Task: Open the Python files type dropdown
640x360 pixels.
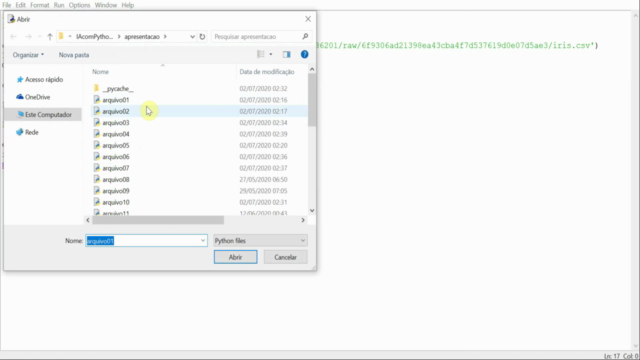Action: point(260,241)
